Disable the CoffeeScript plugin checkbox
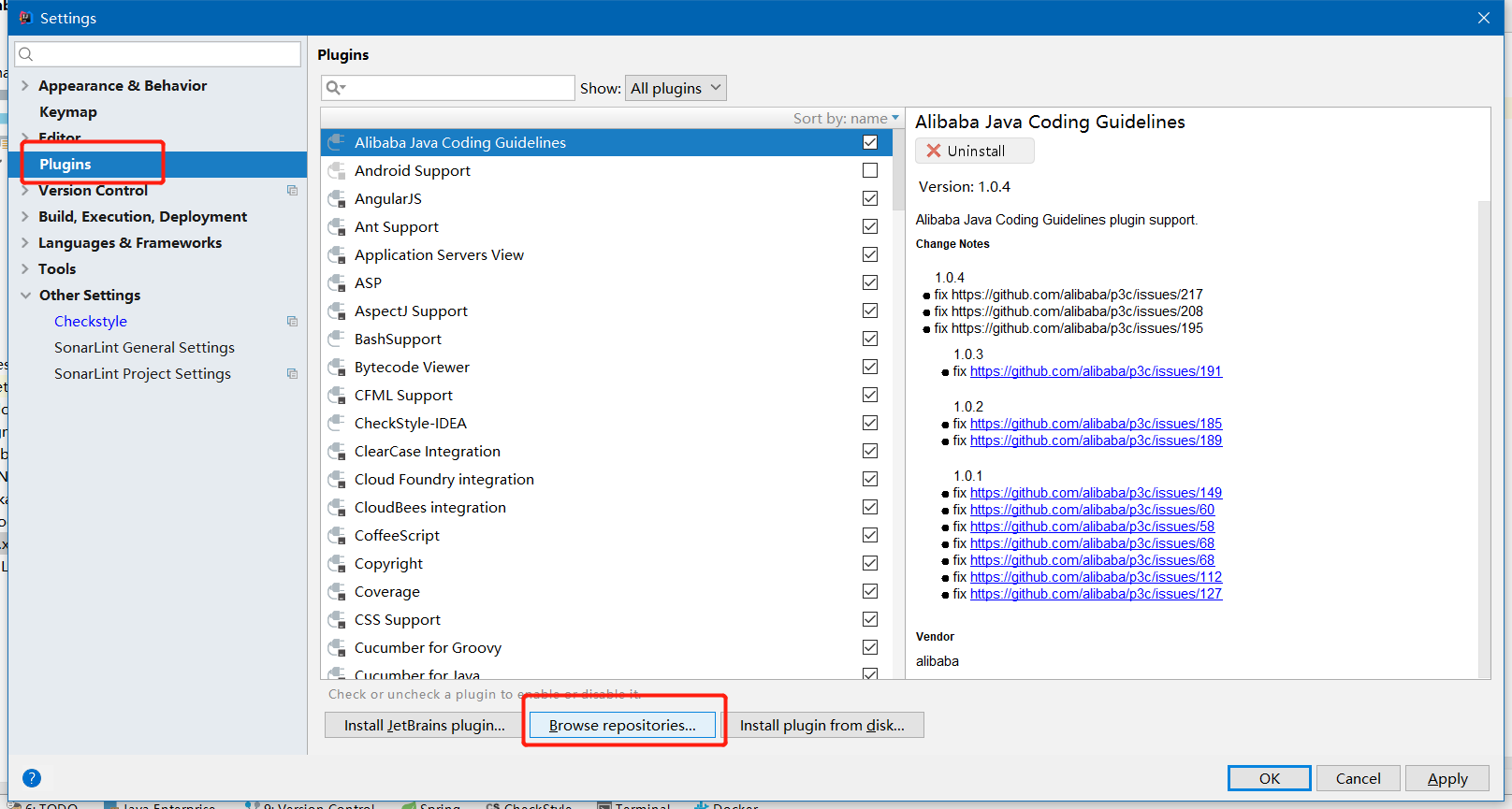The height and width of the screenshot is (809, 1512). click(870, 535)
